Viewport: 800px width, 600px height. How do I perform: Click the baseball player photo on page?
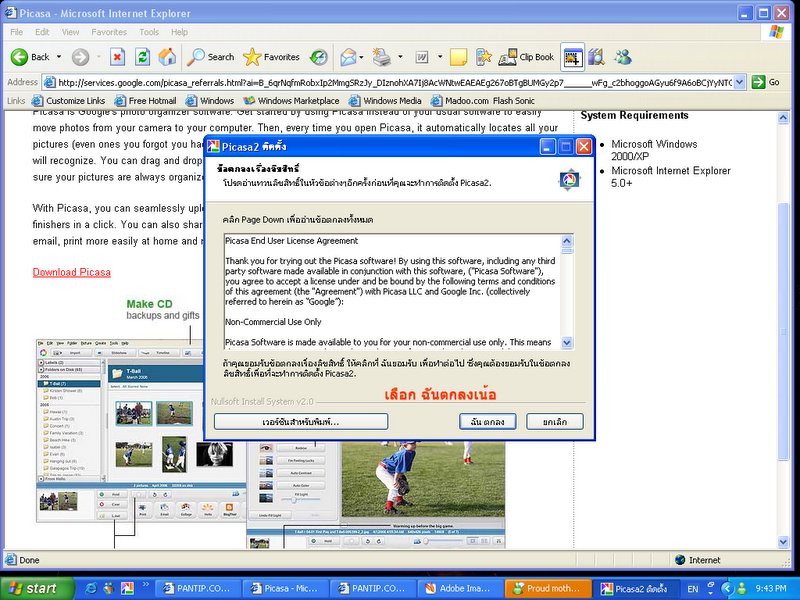click(x=423, y=480)
